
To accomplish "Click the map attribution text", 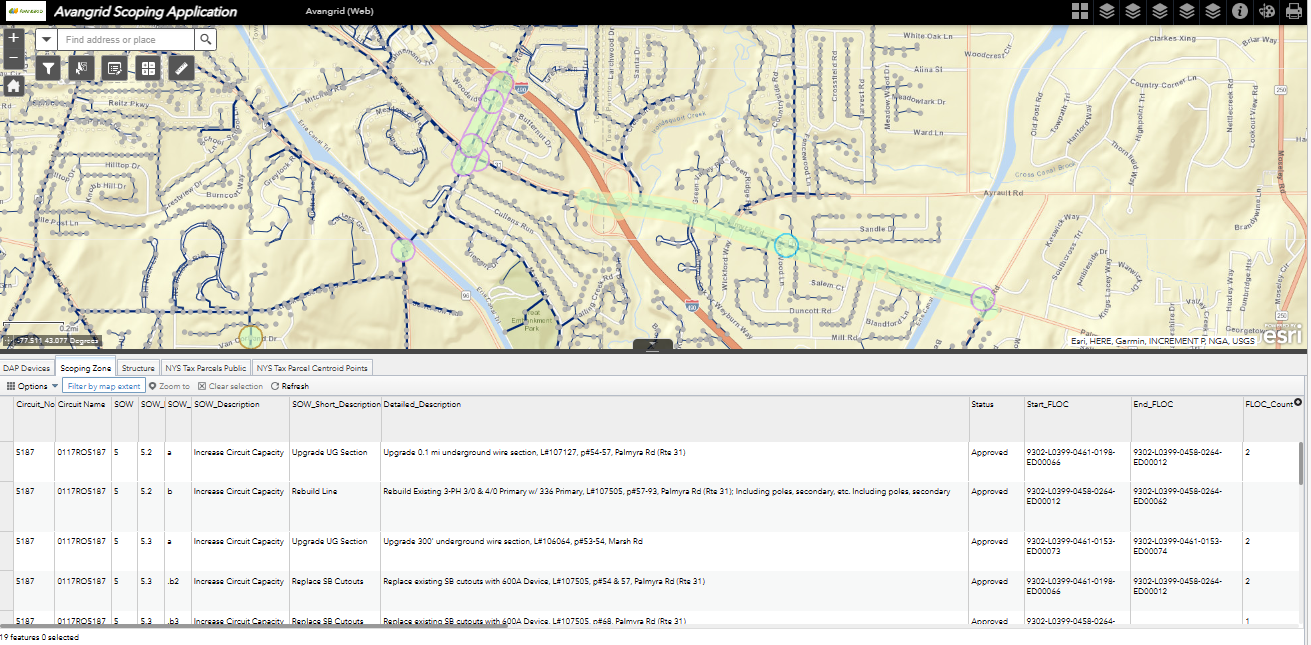I will coord(1162,341).
